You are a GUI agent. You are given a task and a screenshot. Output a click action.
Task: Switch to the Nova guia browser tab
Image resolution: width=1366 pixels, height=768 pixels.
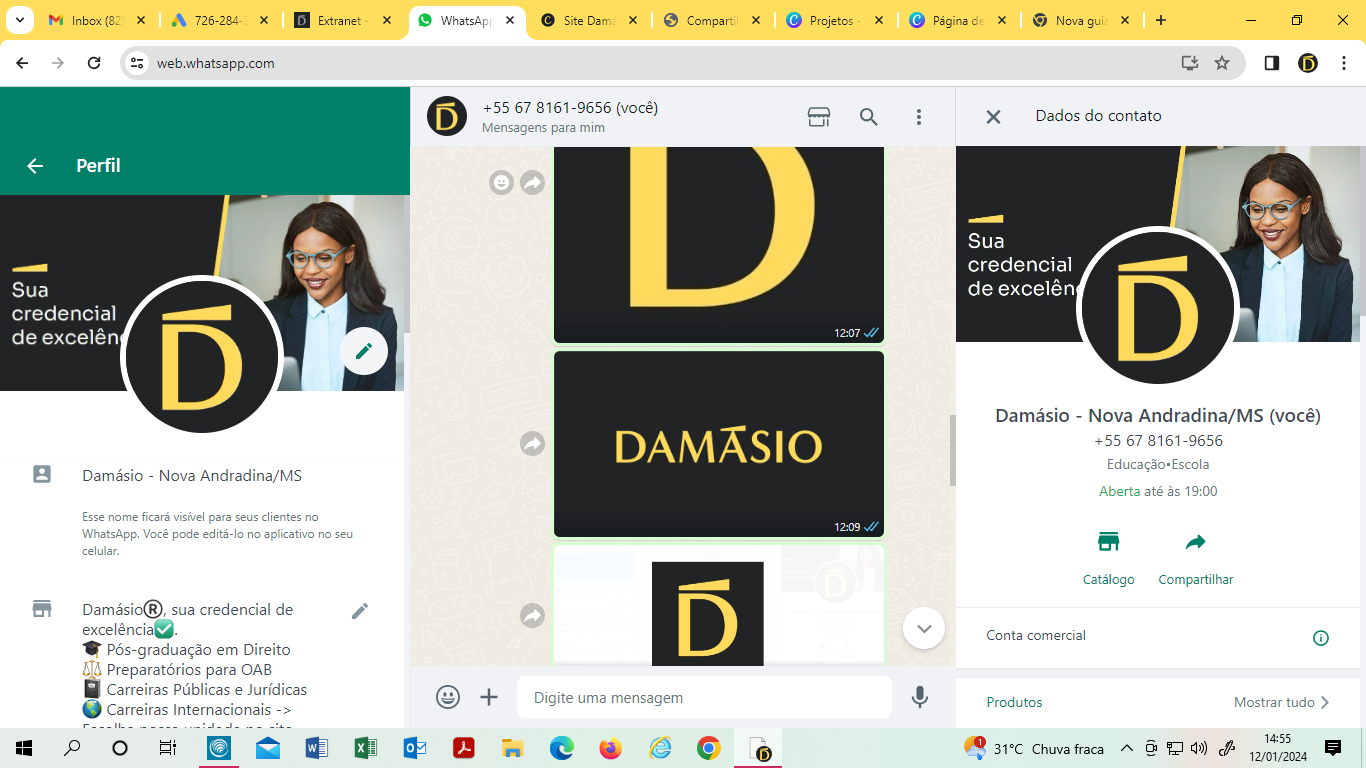(1081, 20)
